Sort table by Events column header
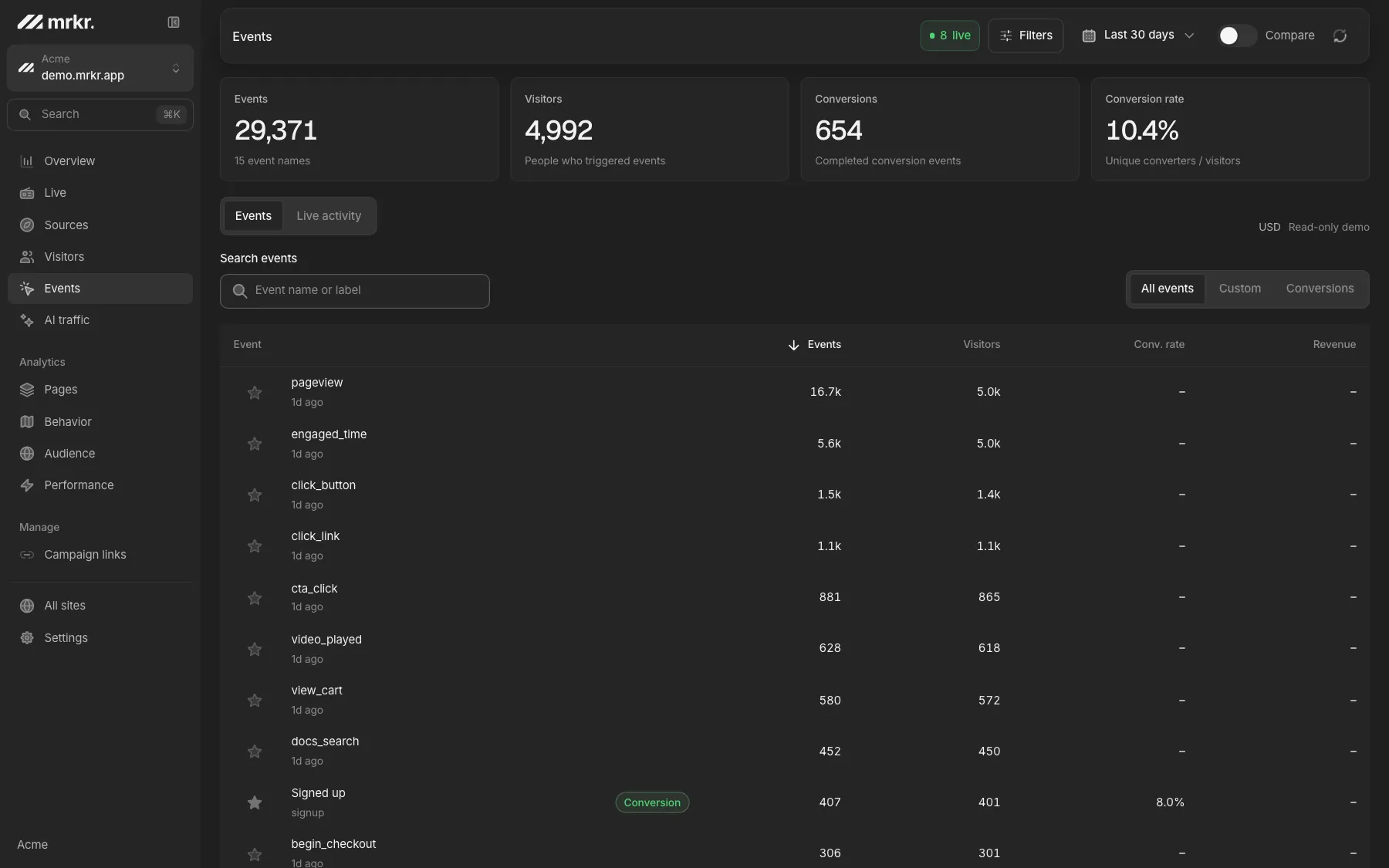Image resolution: width=1389 pixels, height=868 pixels. click(x=815, y=345)
